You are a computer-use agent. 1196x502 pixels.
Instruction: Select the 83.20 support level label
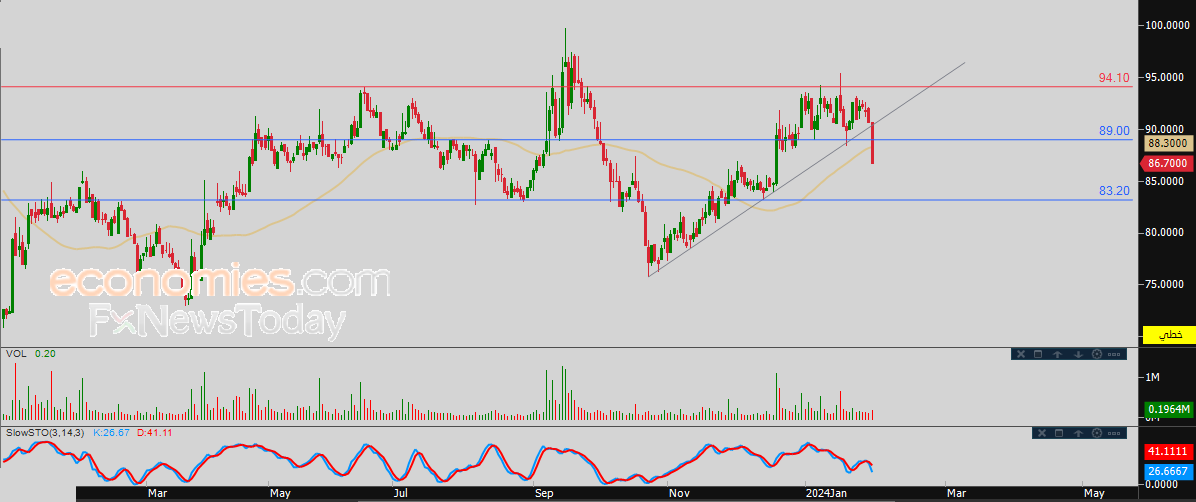pos(1114,191)
